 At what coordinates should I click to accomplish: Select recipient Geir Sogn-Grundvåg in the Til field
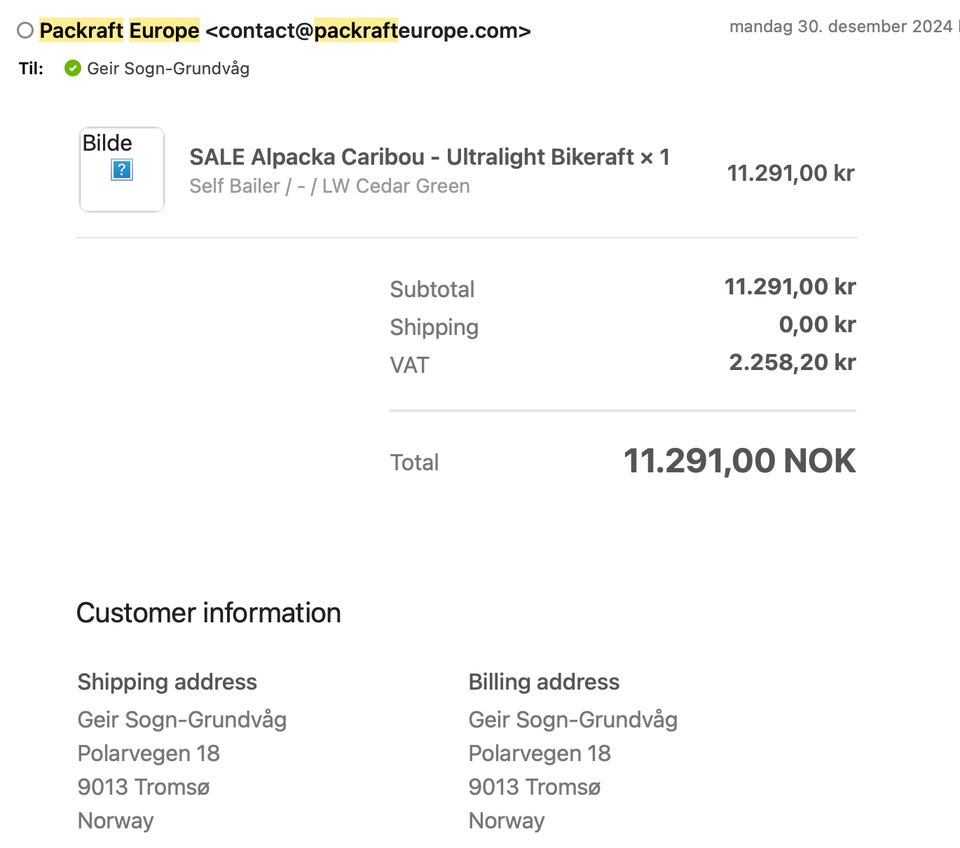[168, 69]
